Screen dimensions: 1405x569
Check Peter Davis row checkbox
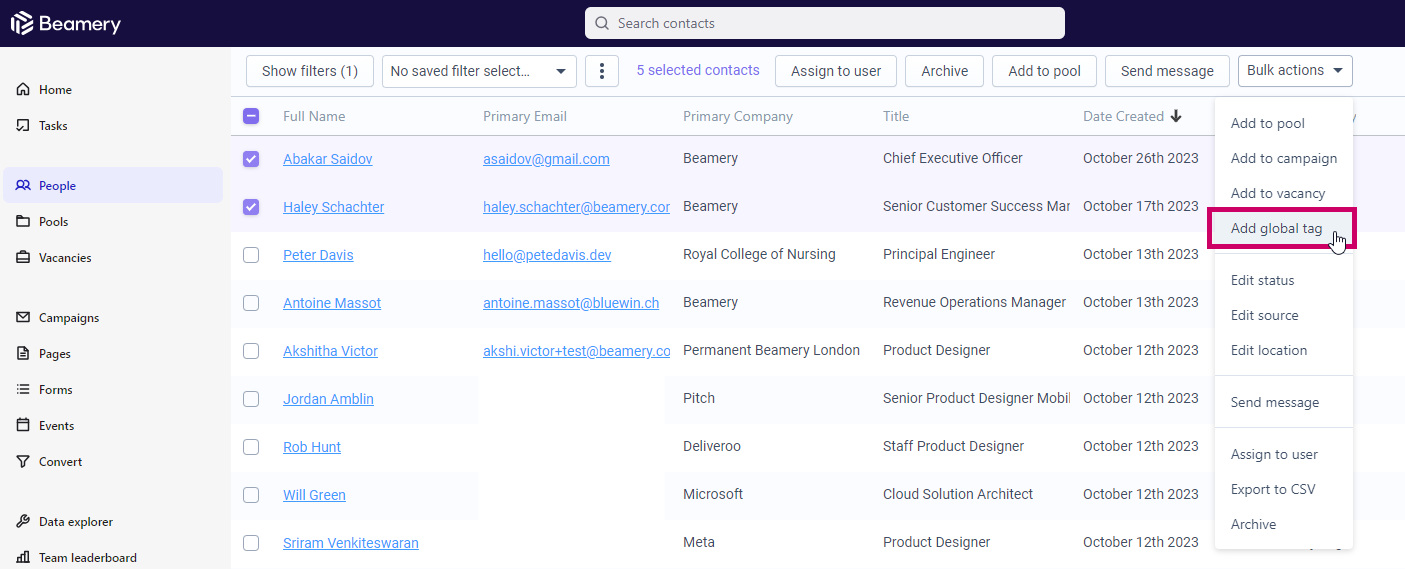point(251,255)
